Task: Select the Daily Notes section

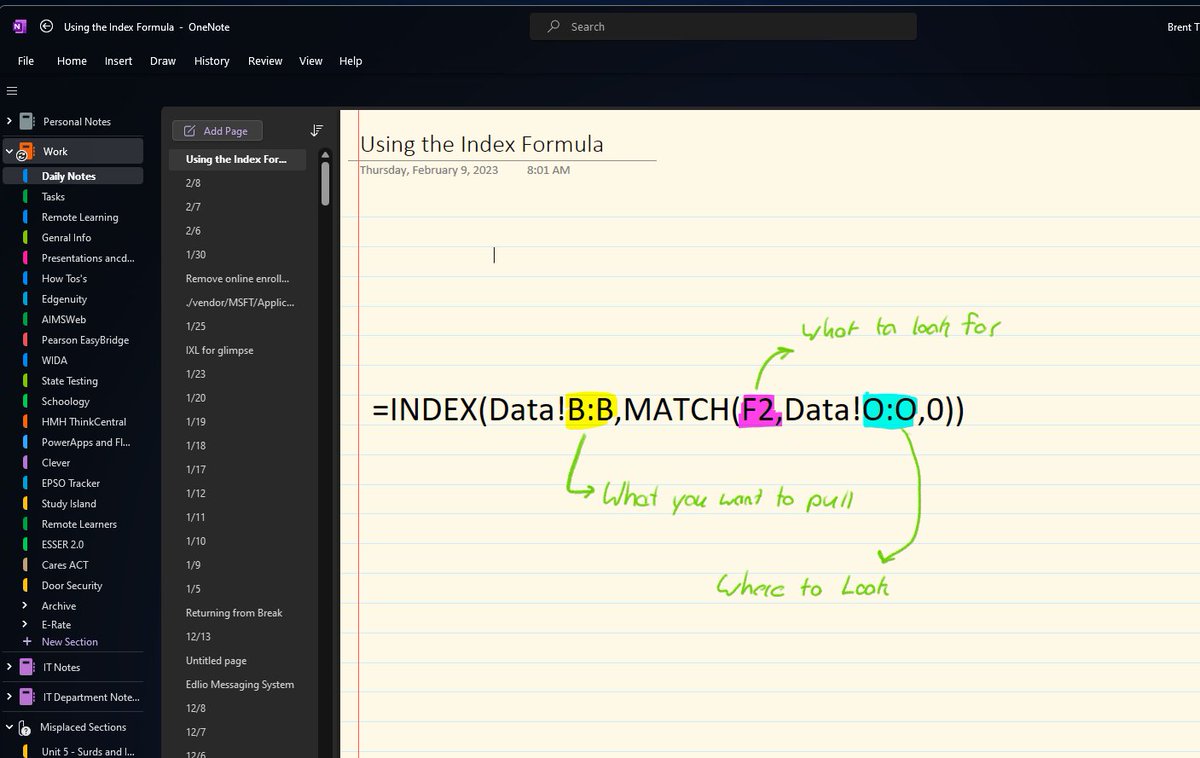Action: (x=73, y=176)
